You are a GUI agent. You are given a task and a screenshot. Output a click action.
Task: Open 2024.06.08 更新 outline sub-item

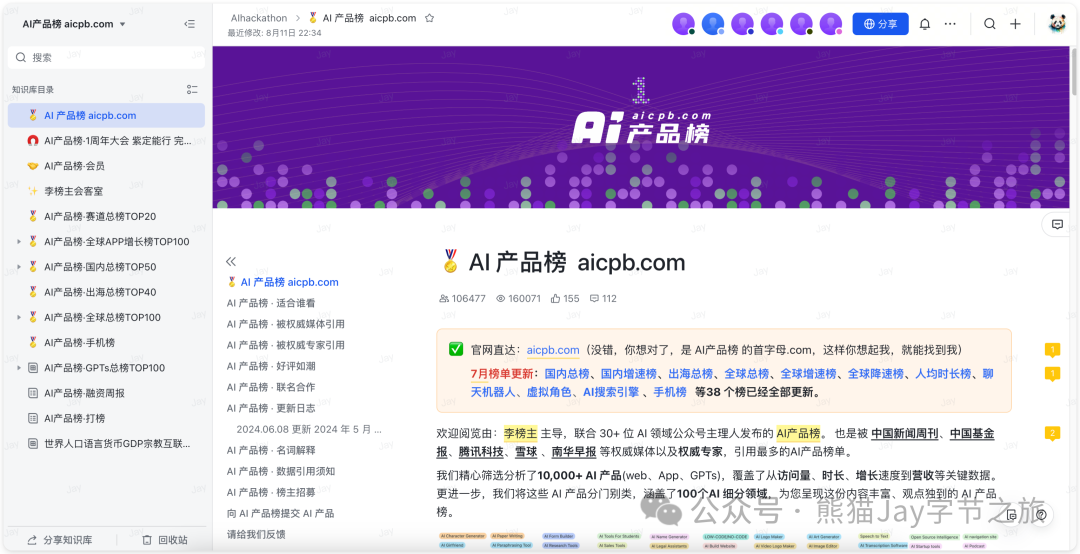click(309, 429)
